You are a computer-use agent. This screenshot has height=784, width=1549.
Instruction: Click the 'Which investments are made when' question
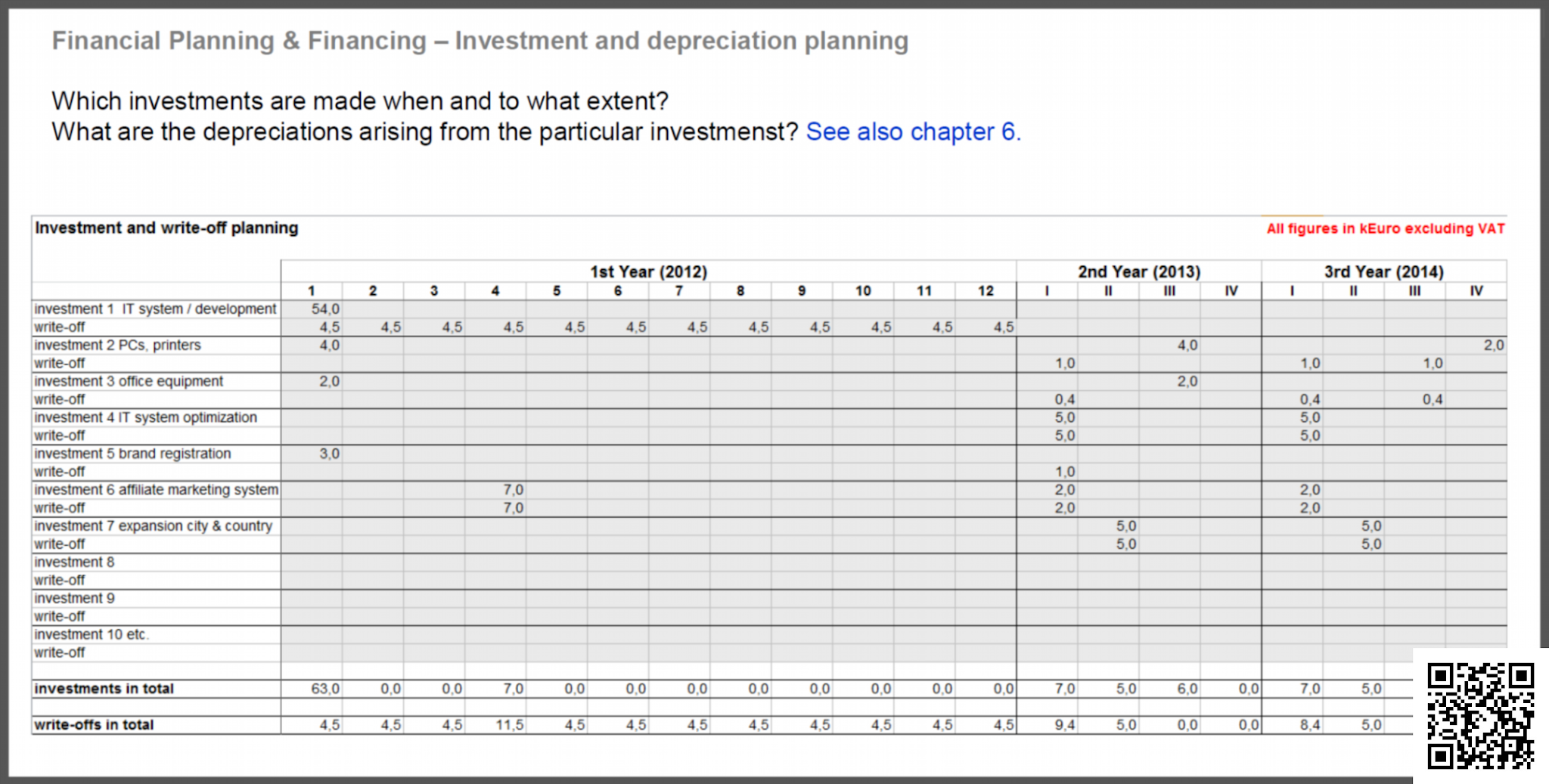click(x=360, y=101)
